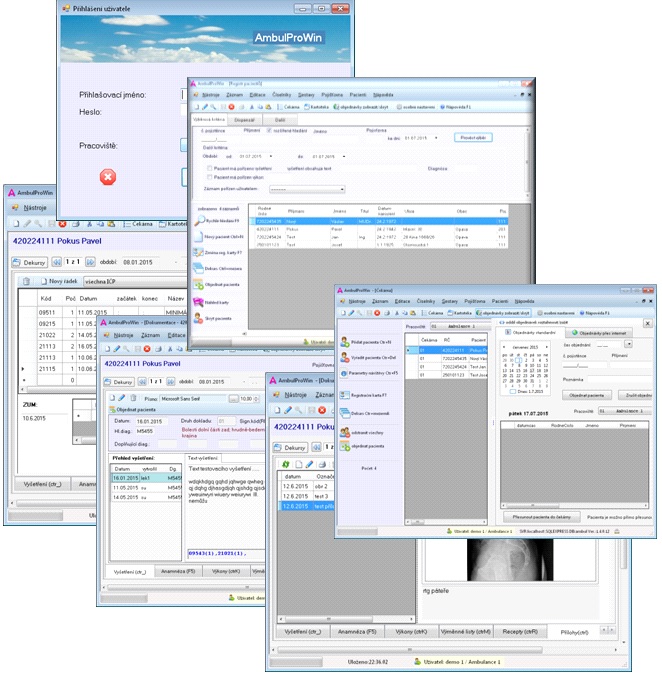Image resolution: width=662 pixels, height=673 pixels.
Task: Click Objednat pacienta calendar icon in Registr sidebar
Action: click(198, 285)
